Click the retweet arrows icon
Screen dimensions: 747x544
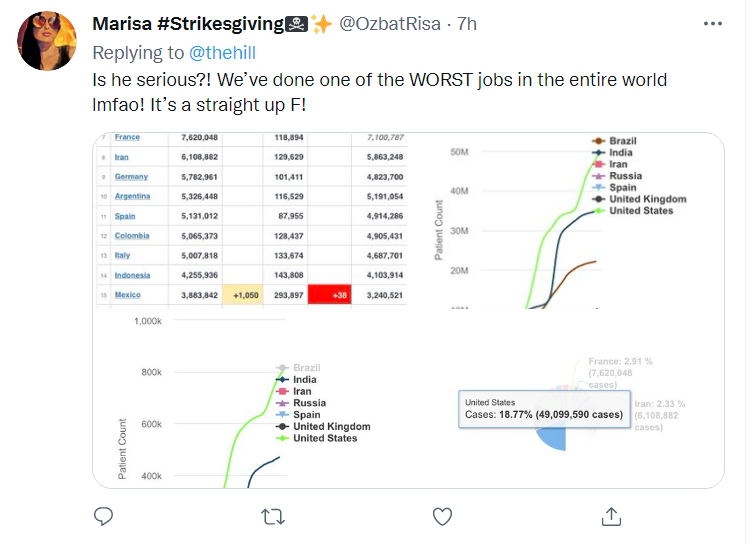pos(272,516)
